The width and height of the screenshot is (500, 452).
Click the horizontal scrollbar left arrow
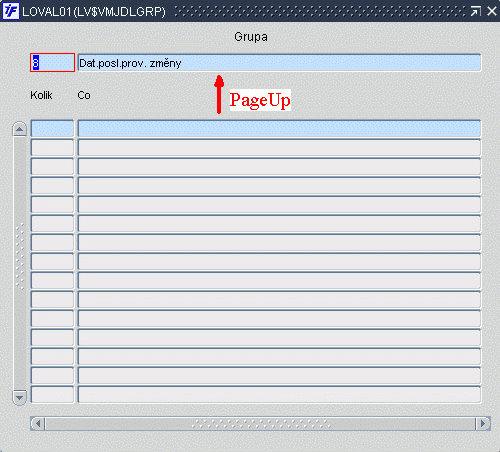[x=38, y=424]
